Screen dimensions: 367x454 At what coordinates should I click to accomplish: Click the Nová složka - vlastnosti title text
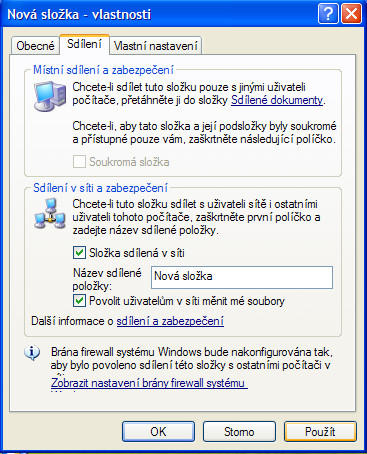coord(79,14)
